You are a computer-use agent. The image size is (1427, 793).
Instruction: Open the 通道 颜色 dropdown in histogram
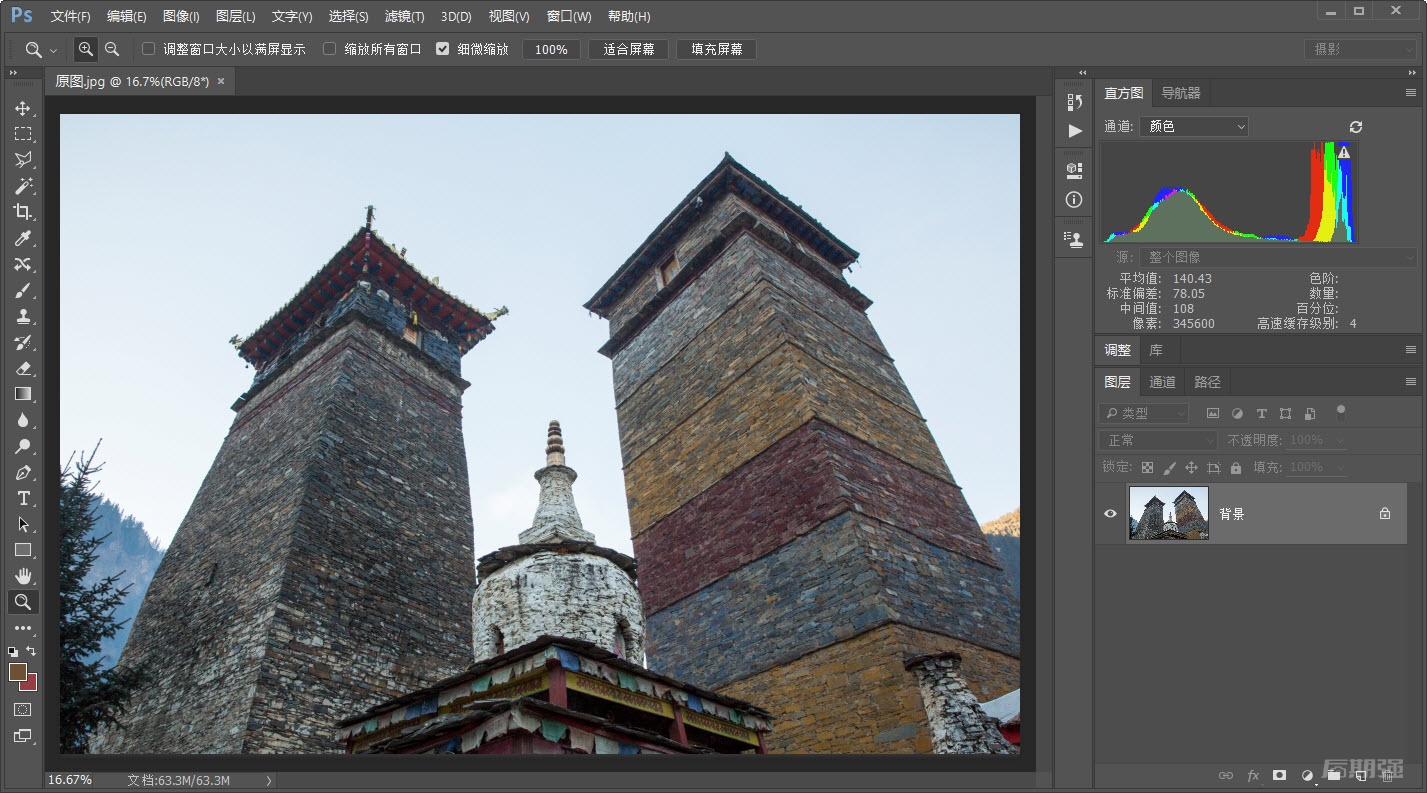[x=1194, y=127]
